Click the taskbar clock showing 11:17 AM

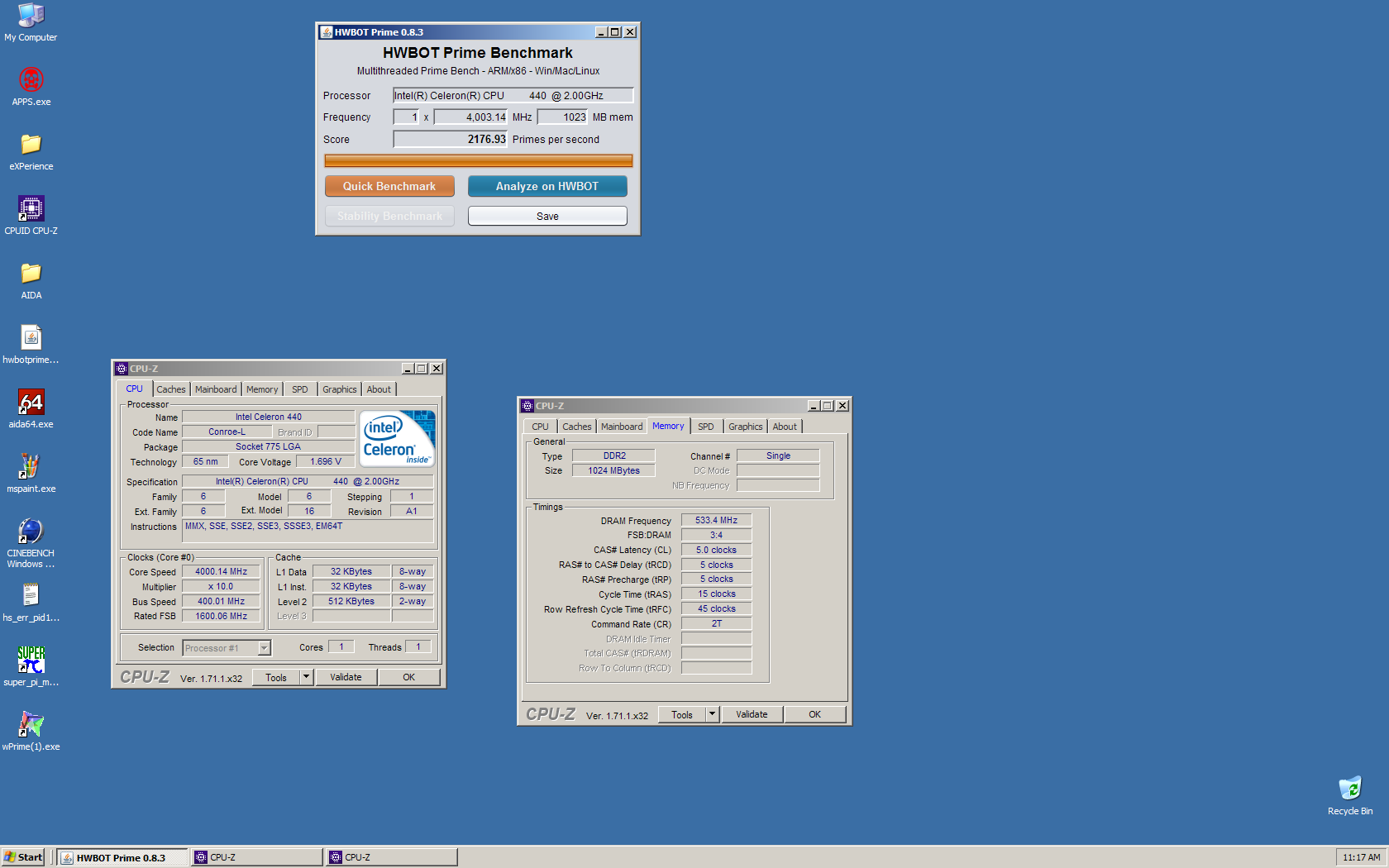1361,857
